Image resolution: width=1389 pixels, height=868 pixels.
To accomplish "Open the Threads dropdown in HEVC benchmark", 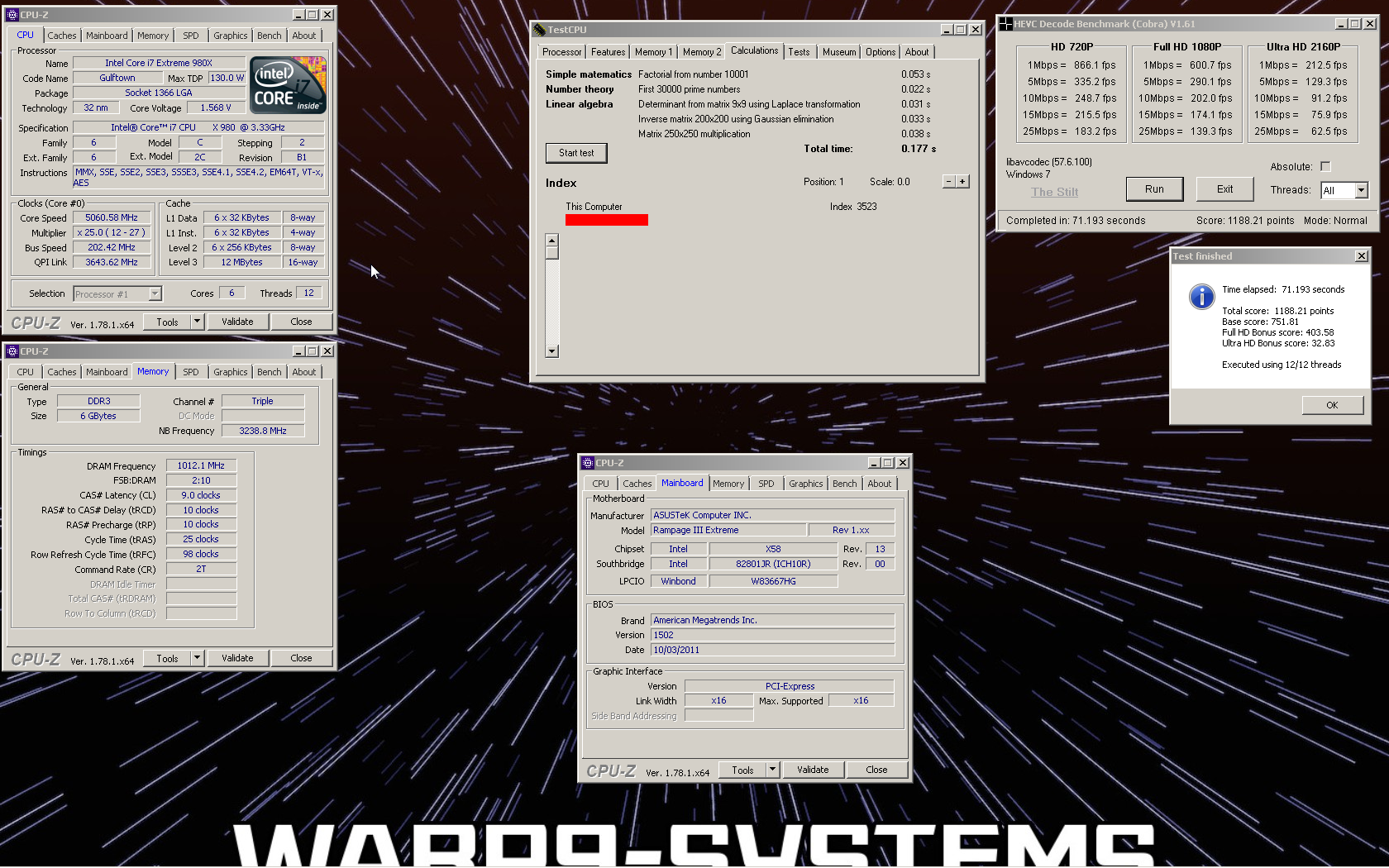I will click(x=1361, y=190).
